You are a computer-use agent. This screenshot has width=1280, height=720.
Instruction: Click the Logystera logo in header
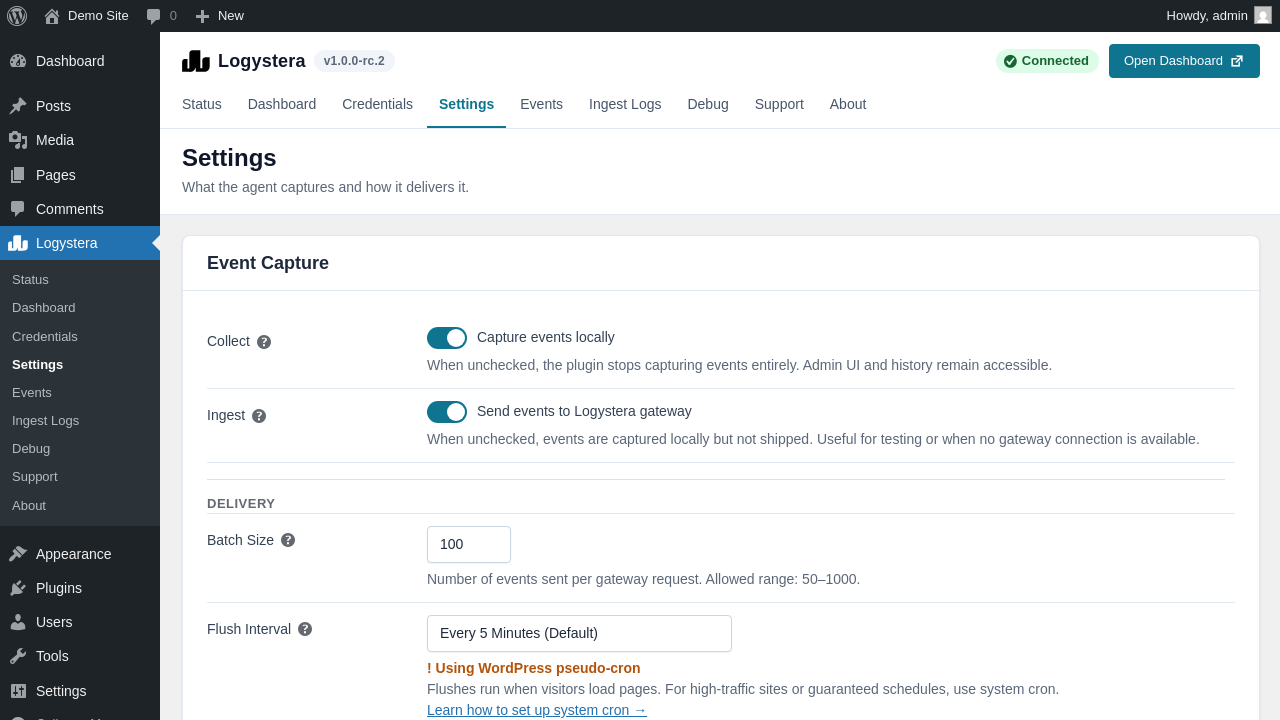coord(196,61)
